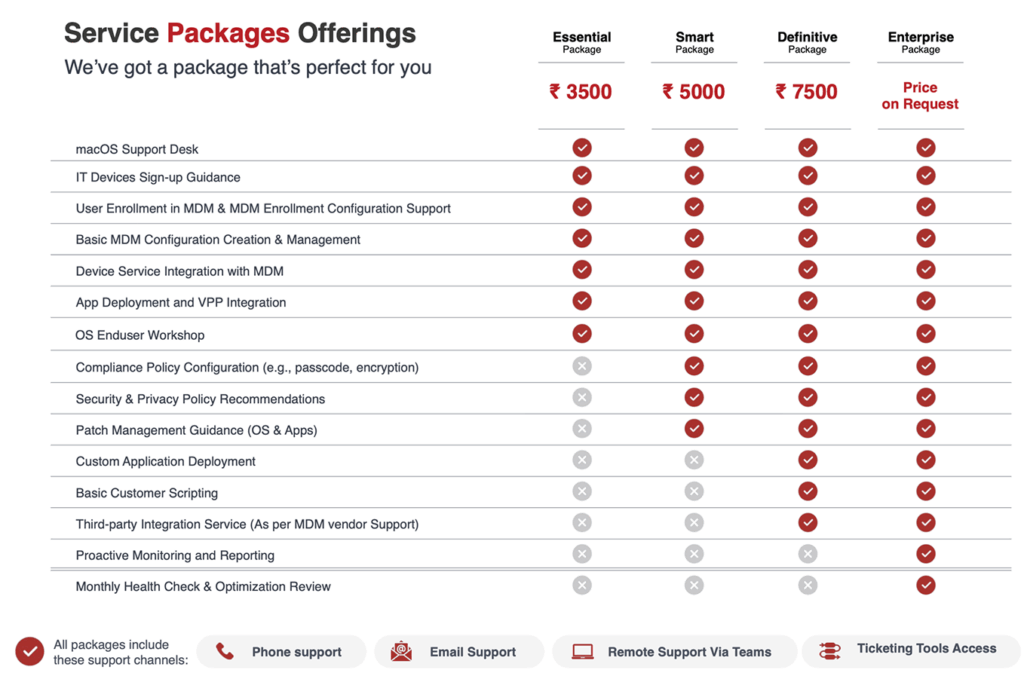Click Definitive grey X for Proactive Monitoring
The height and width of the screenshot is (679, 1024).
pos(808,554)
